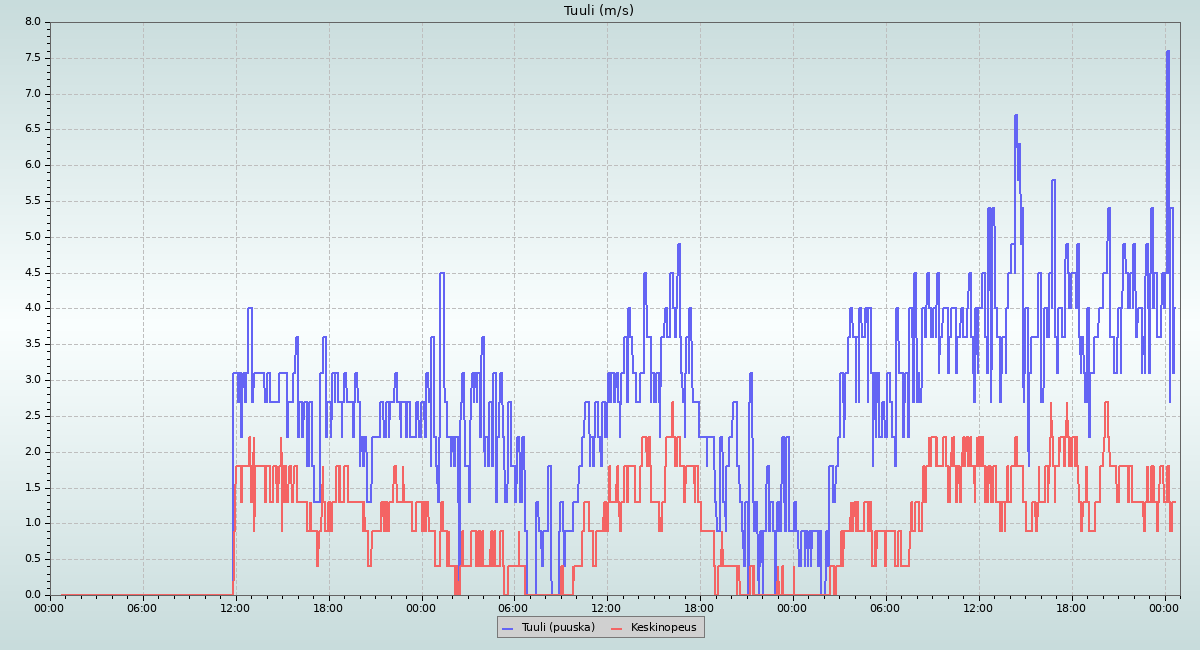
Task: Click the first 06:00 time axis label
Action: click(142, 607)
